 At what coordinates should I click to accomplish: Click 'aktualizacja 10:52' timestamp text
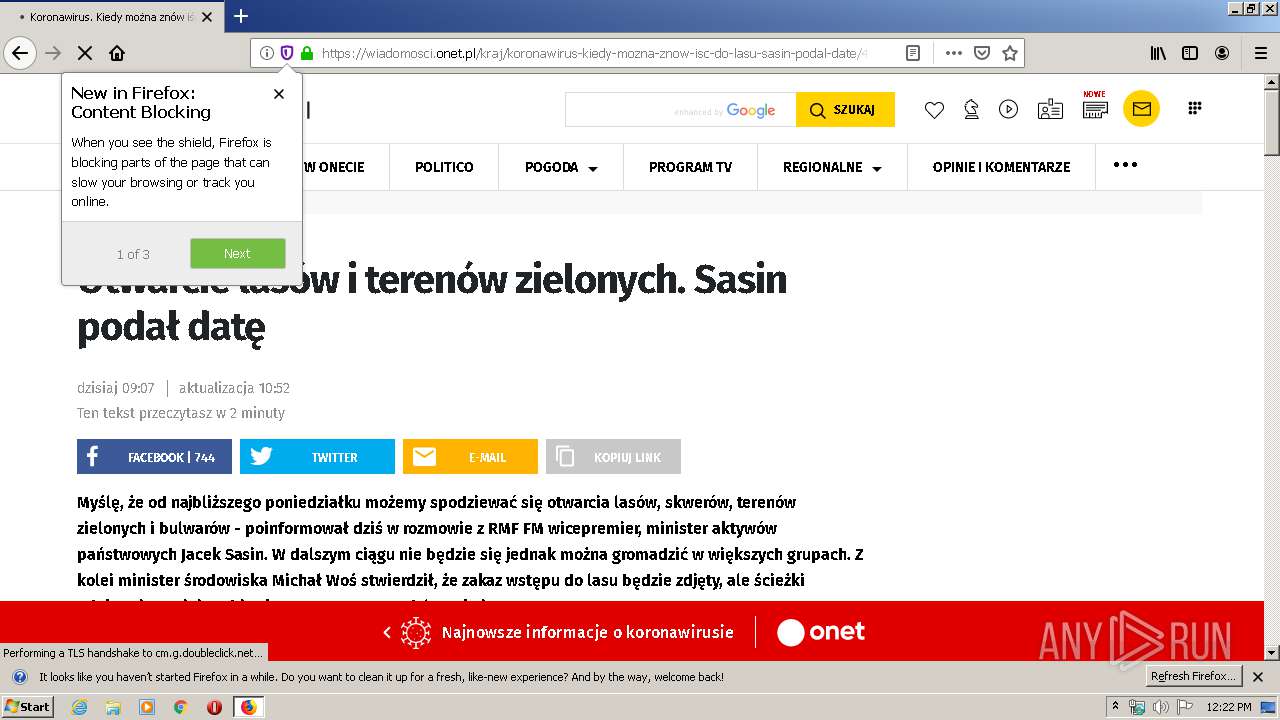coord(234,388)
